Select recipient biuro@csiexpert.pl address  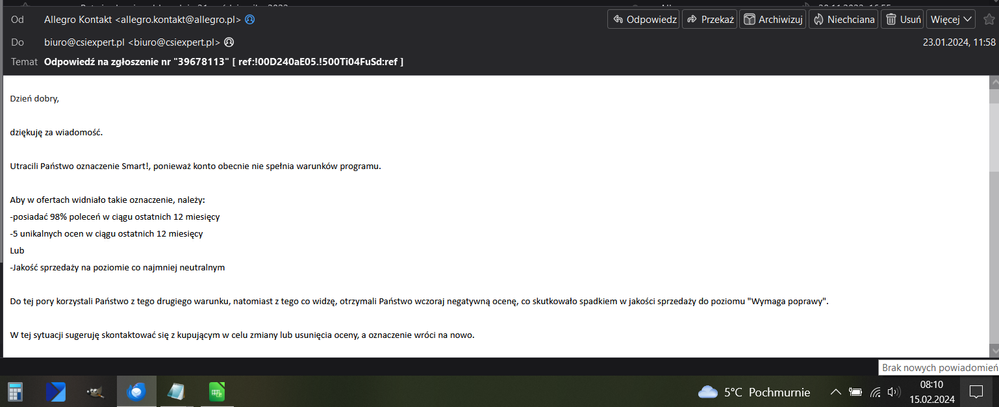tap(132, 43)
